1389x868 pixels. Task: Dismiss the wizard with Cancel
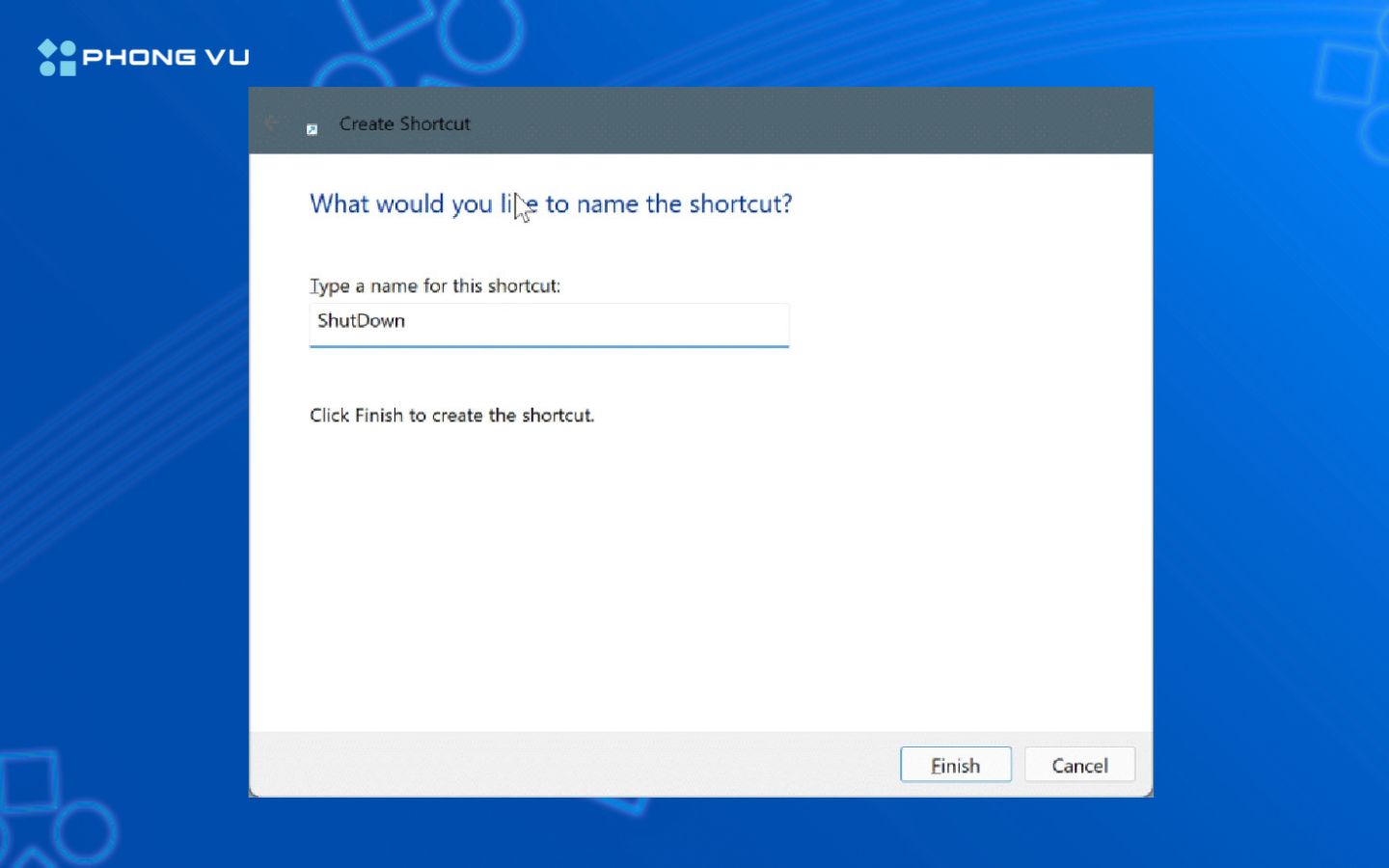pyautogui.click(x=1079, y=764)
